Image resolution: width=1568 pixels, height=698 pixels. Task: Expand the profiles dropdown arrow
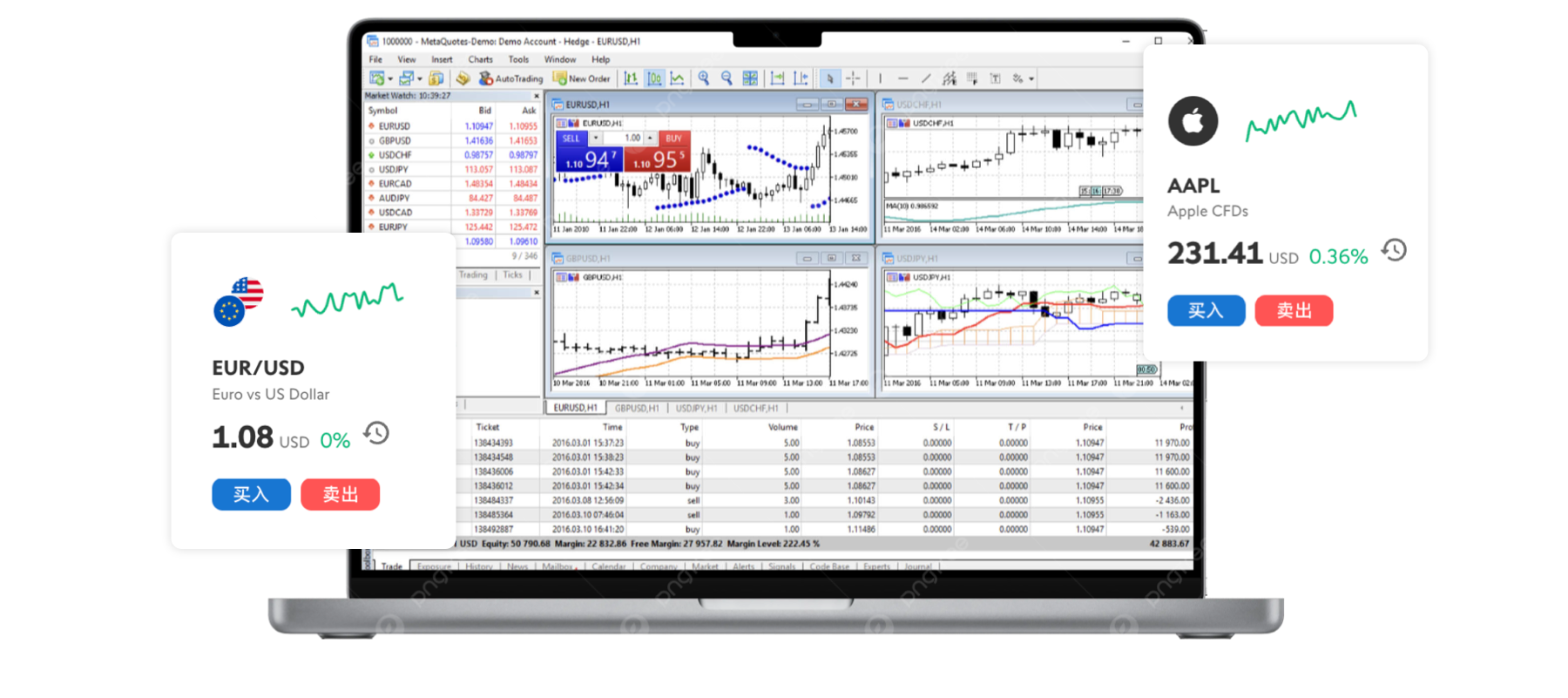420,79
